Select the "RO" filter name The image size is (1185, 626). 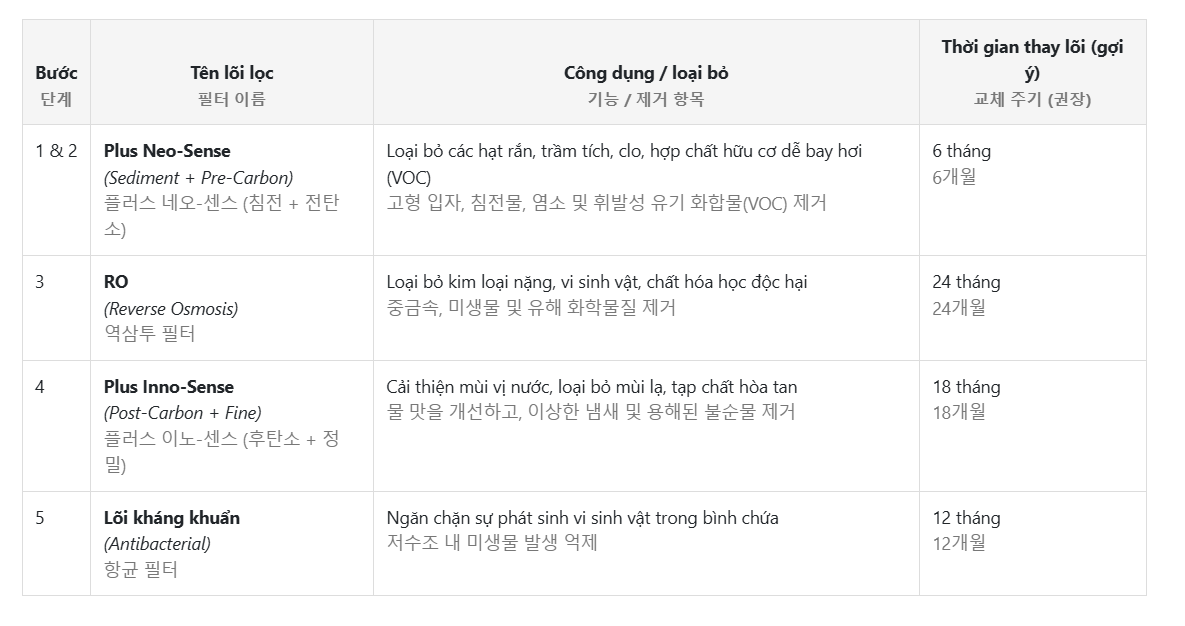pos(116,282)
